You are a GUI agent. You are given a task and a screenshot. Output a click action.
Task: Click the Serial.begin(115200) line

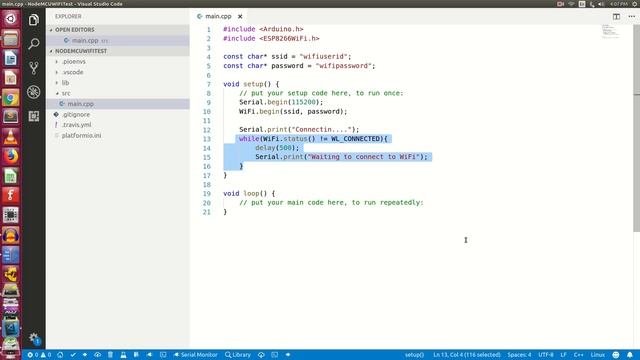281,102
